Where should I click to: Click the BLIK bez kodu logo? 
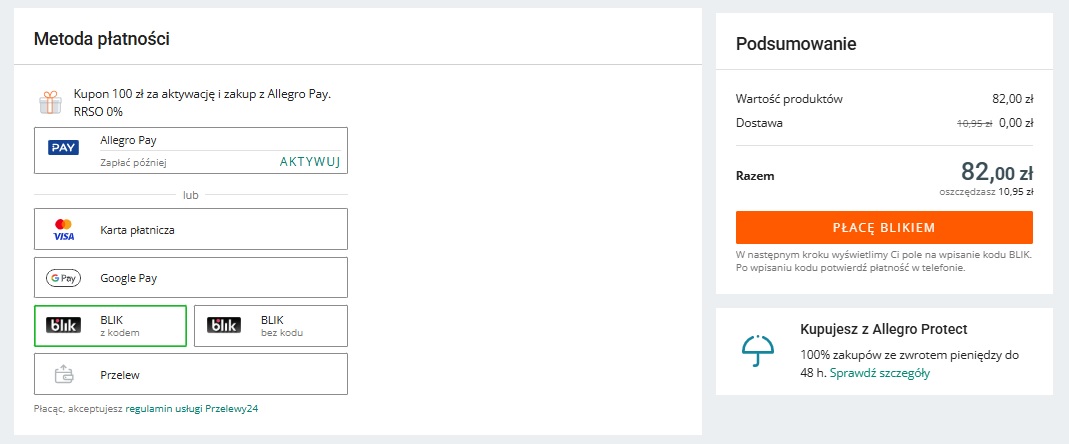tap(223, 325)
